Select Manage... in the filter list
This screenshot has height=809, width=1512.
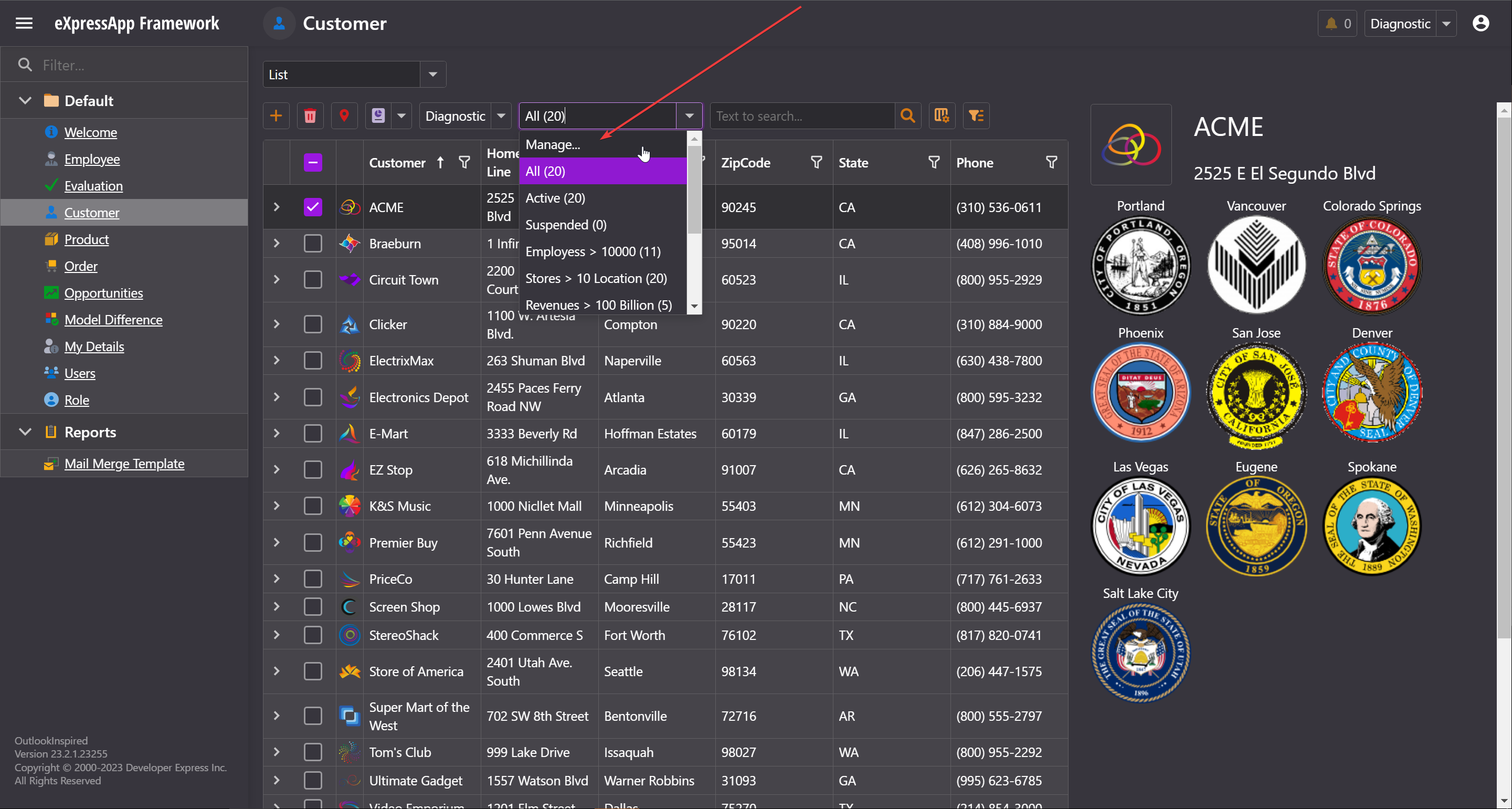pyautogui.click(x=552, y=144)
